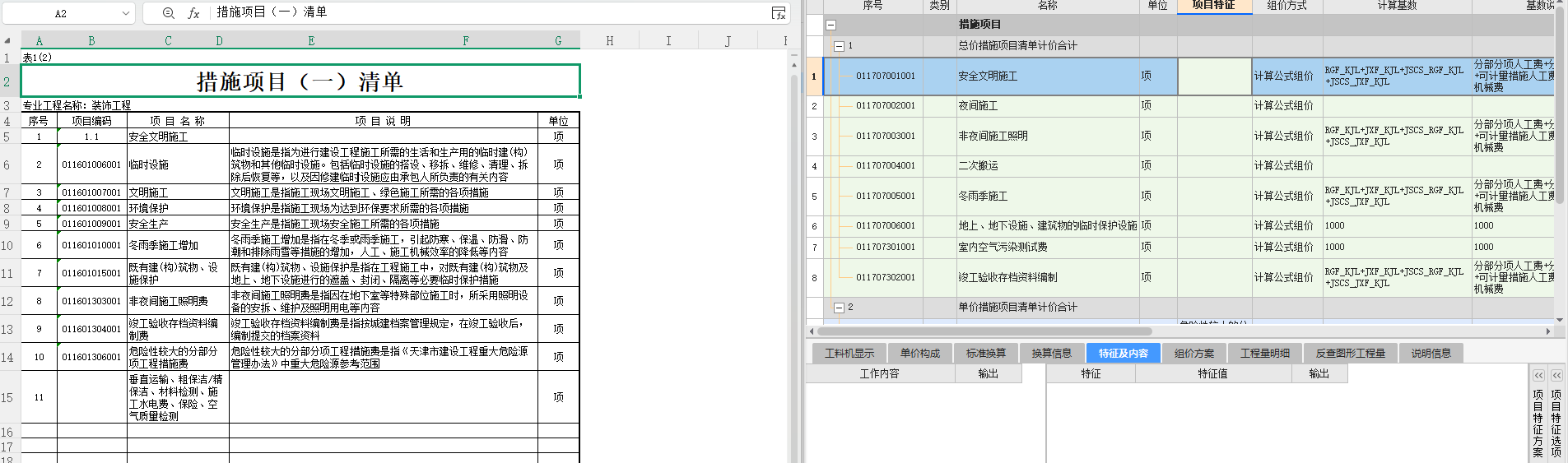Click the 特征 column header in lower panel

1091,373
